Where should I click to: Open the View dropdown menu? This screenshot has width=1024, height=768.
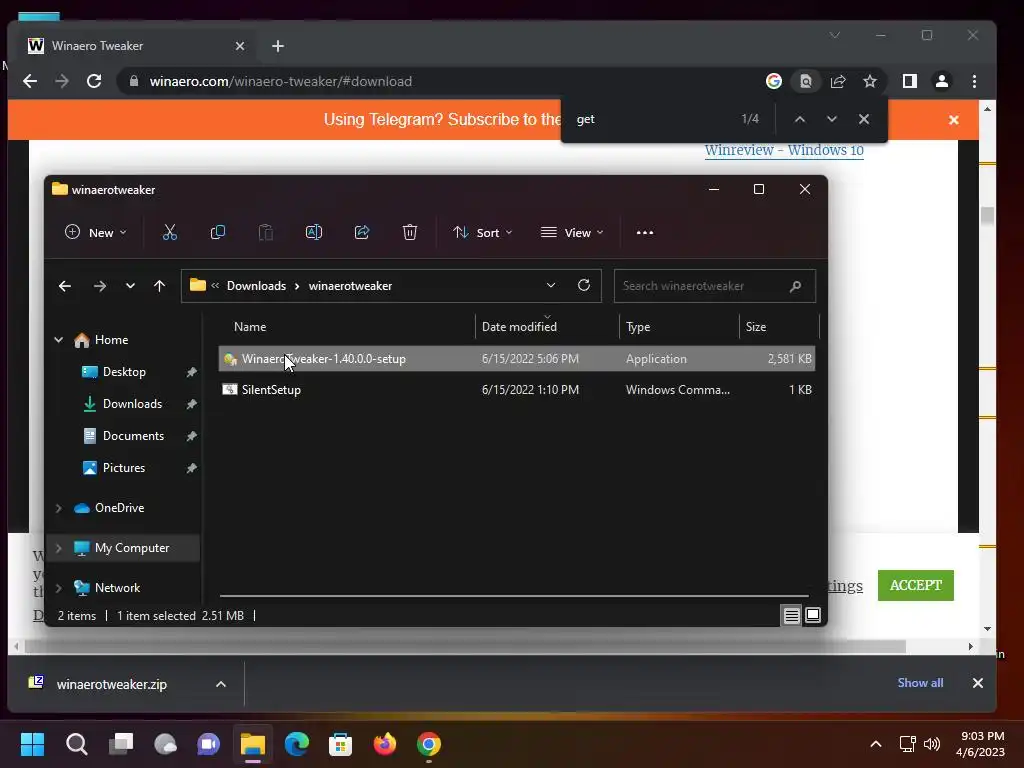coord(572,232)
